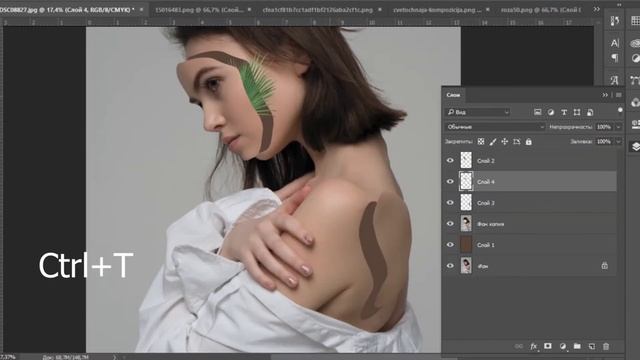Click the link layers icon

pos(519,346)
